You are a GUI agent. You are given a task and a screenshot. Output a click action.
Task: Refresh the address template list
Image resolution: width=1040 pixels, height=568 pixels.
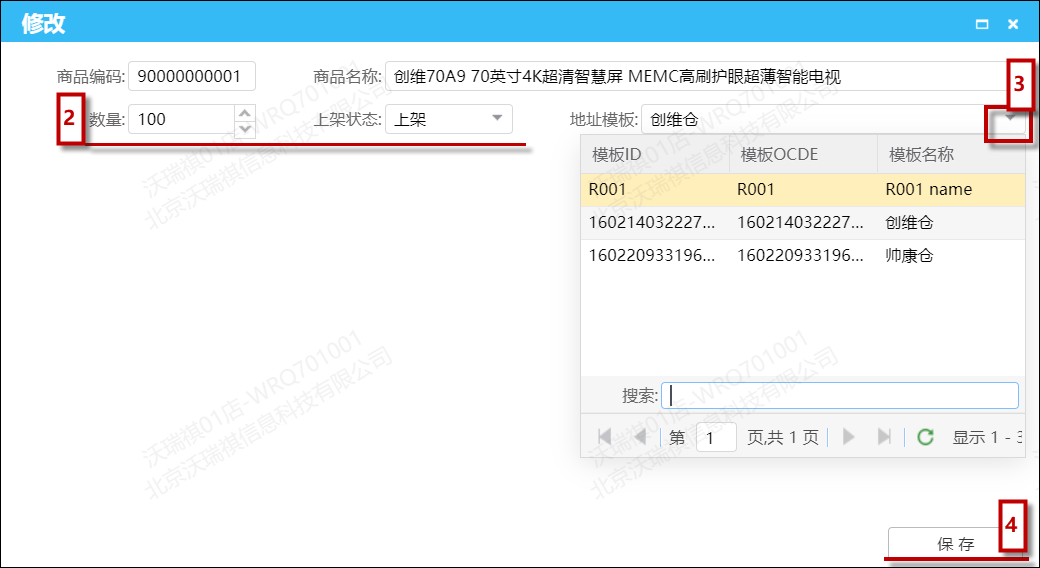coord(926,437)
